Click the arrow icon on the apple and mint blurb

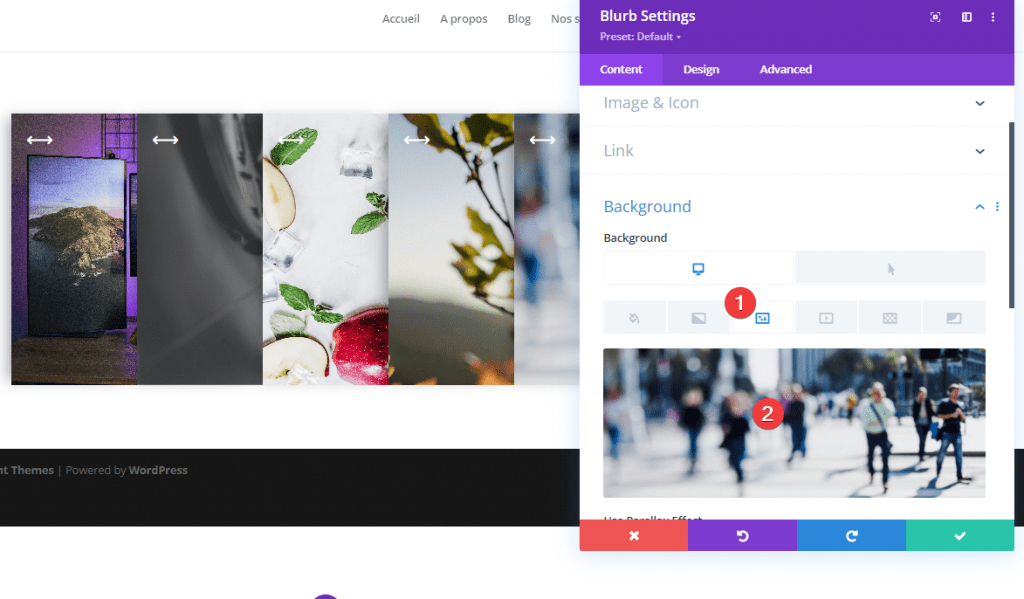pyautogui.click(x=291, y=140)
